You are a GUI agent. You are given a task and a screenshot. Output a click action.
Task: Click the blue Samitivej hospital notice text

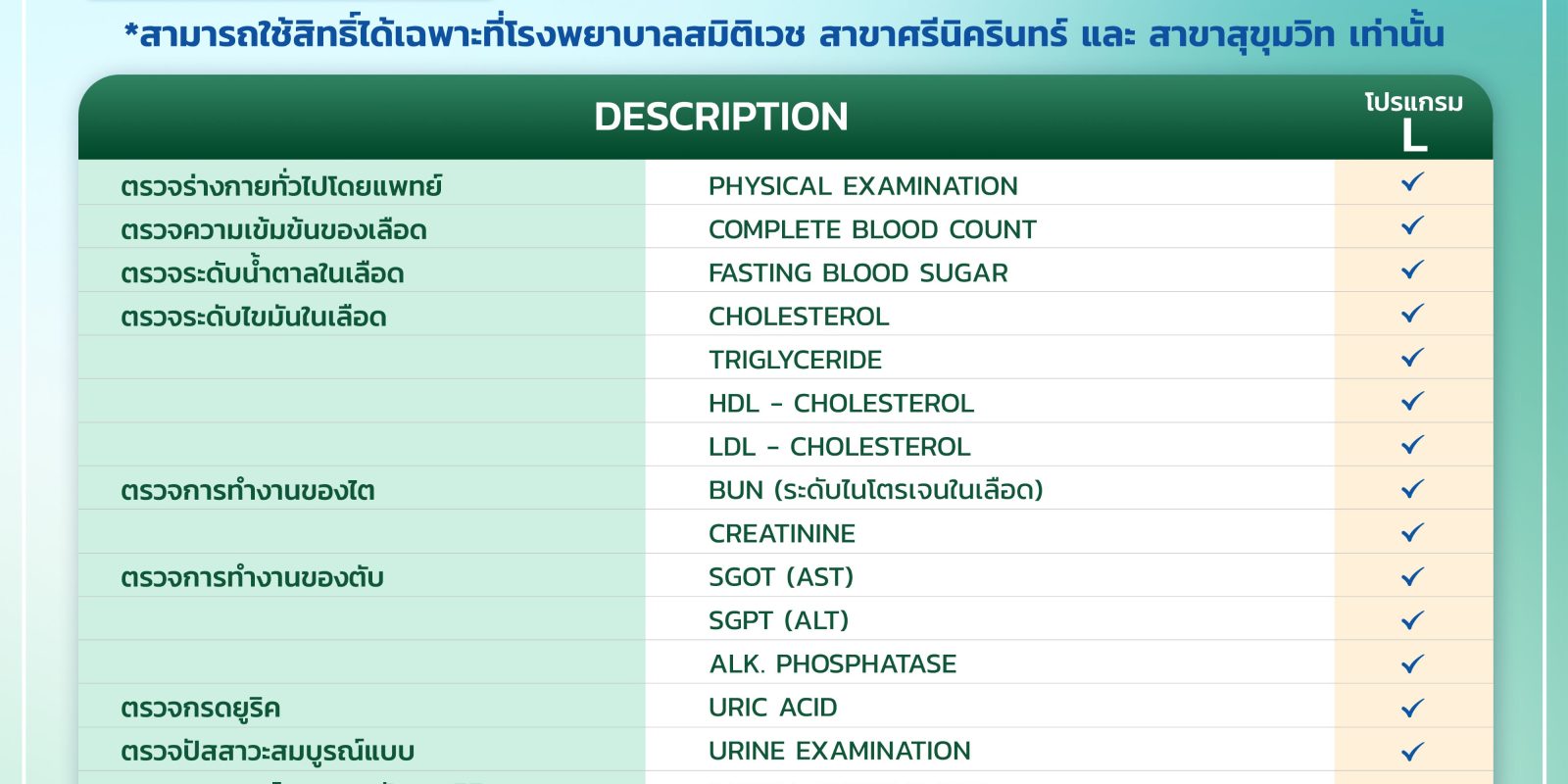[x=784, y=34]
